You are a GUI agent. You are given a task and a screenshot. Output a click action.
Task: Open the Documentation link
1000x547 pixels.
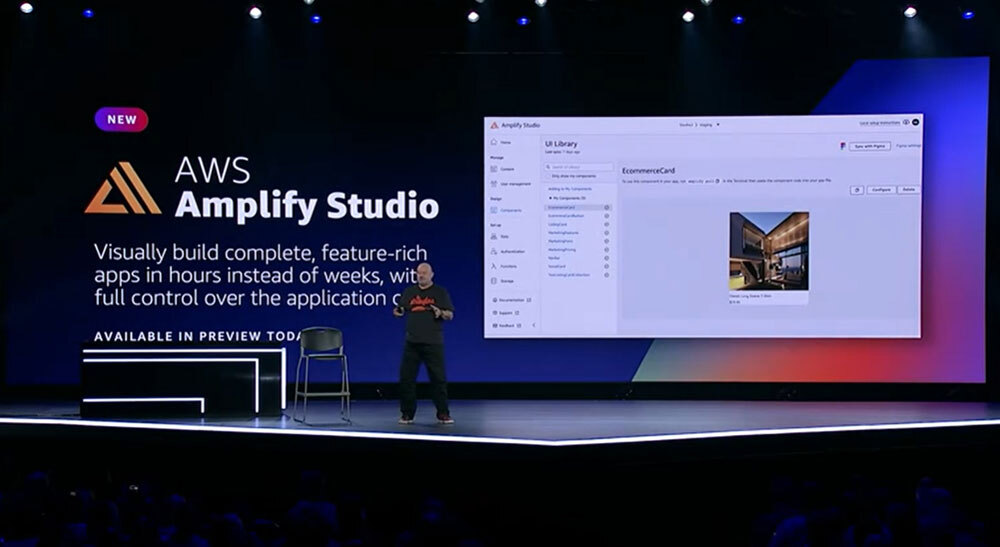pyautogui.click(x=512, y=300)
